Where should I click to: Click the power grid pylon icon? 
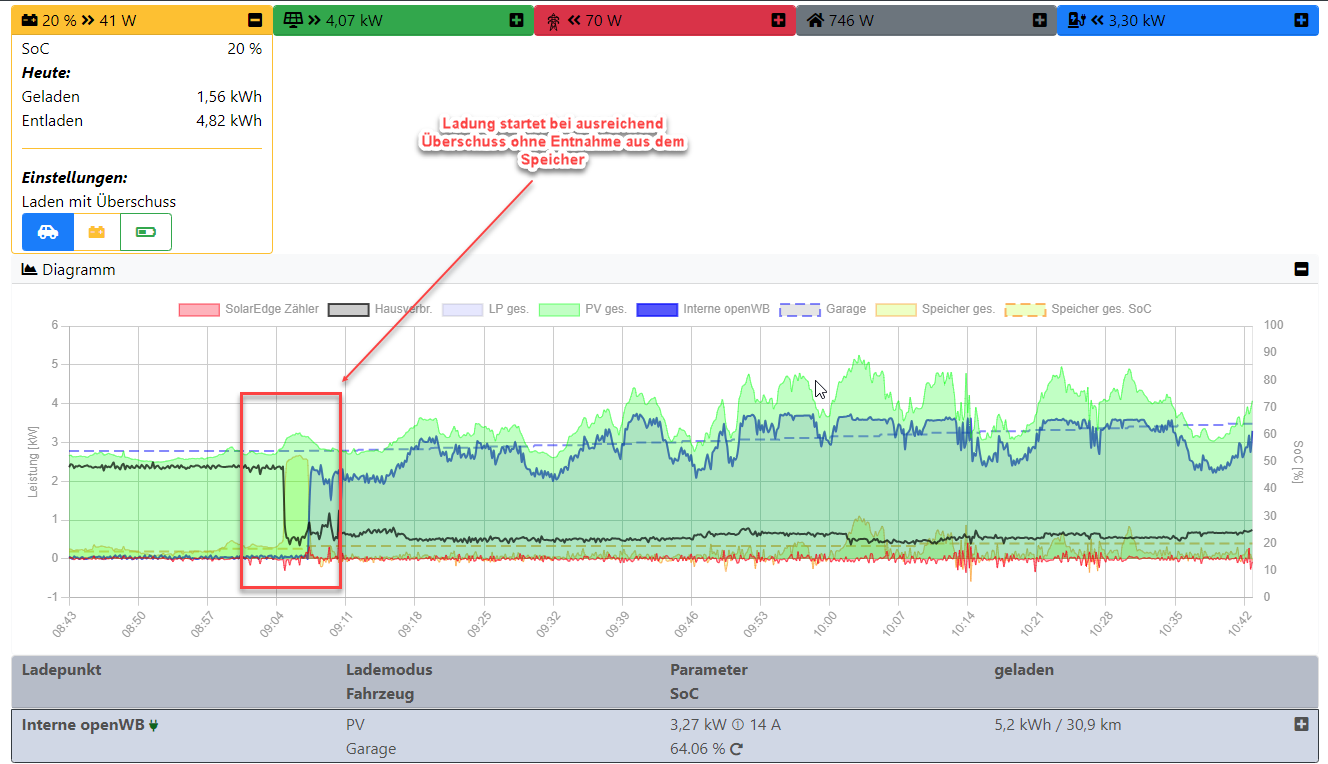pos(551,20)
